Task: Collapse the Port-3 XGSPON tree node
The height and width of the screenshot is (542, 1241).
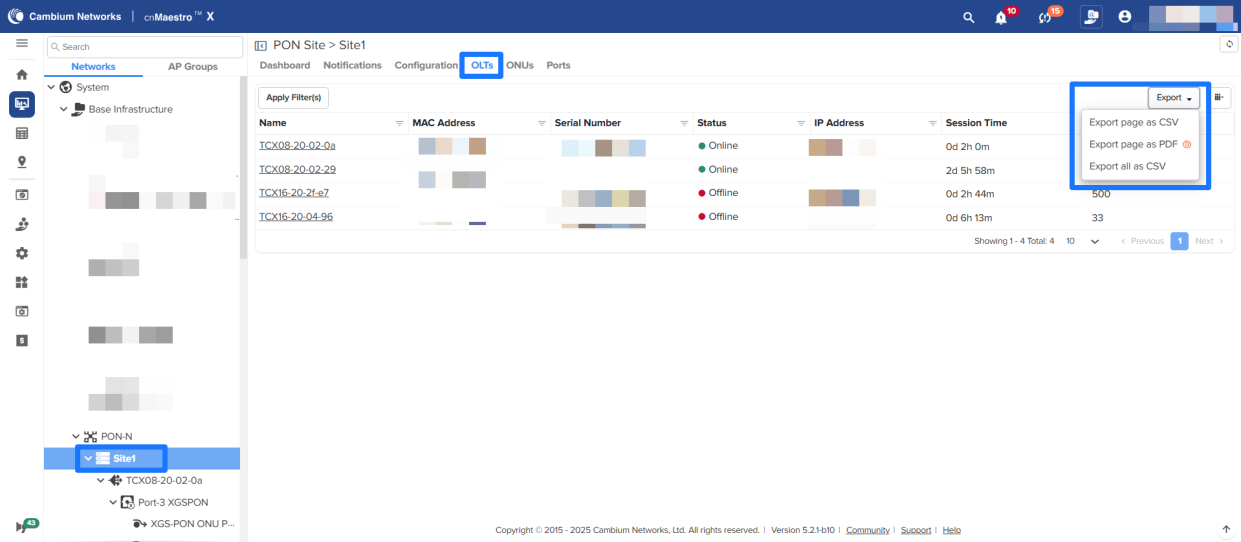Action: click(112, 502)
